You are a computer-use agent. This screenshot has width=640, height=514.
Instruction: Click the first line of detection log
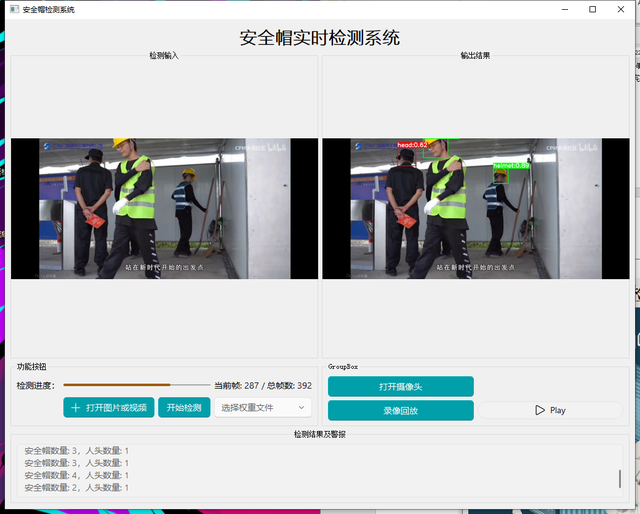click(76, 451)
